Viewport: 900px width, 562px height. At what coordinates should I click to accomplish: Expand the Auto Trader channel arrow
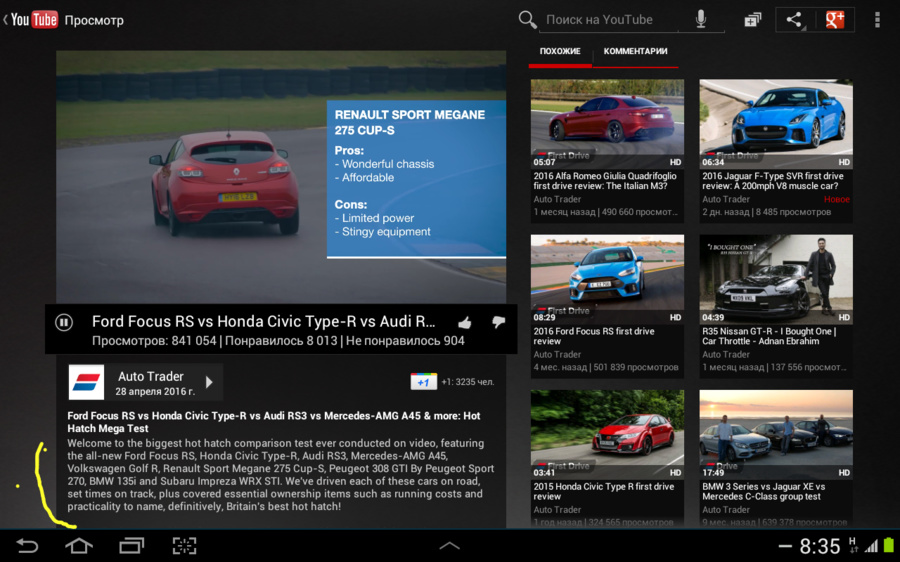pyautogui.click(x=210, y=382)
